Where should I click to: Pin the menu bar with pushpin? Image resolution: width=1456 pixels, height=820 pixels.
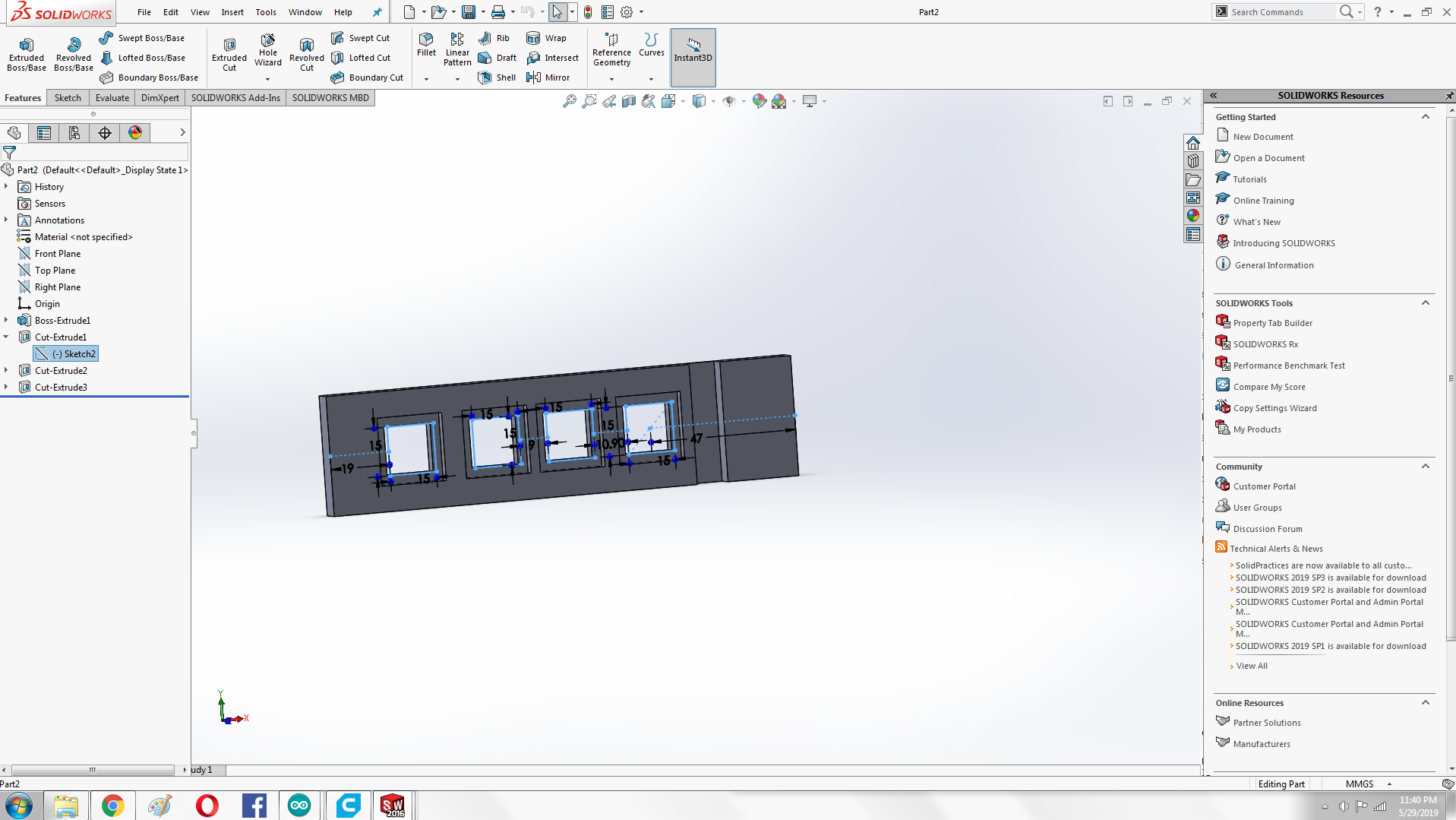pyautogui.click(x=377, y=12)
